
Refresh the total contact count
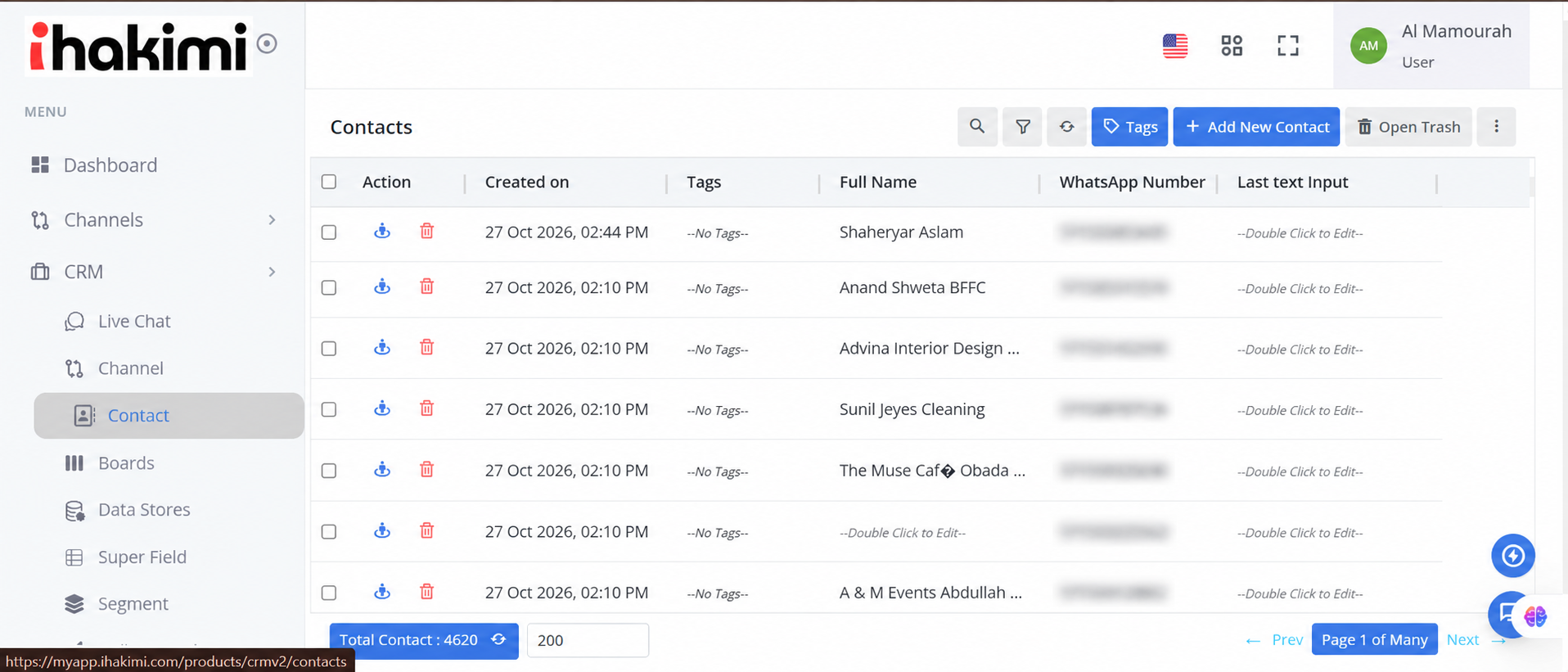498,640
